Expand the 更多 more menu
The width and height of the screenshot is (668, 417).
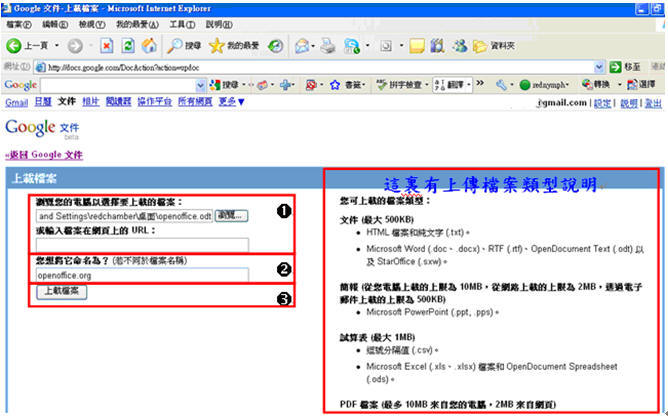(232, 102)
